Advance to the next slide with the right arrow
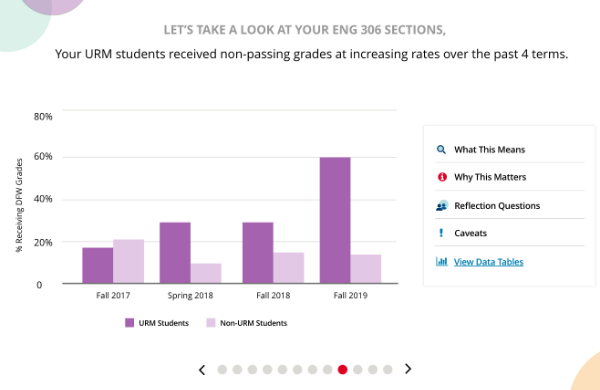Viewport: 600px width, 390px height. (x=408, y=369)
